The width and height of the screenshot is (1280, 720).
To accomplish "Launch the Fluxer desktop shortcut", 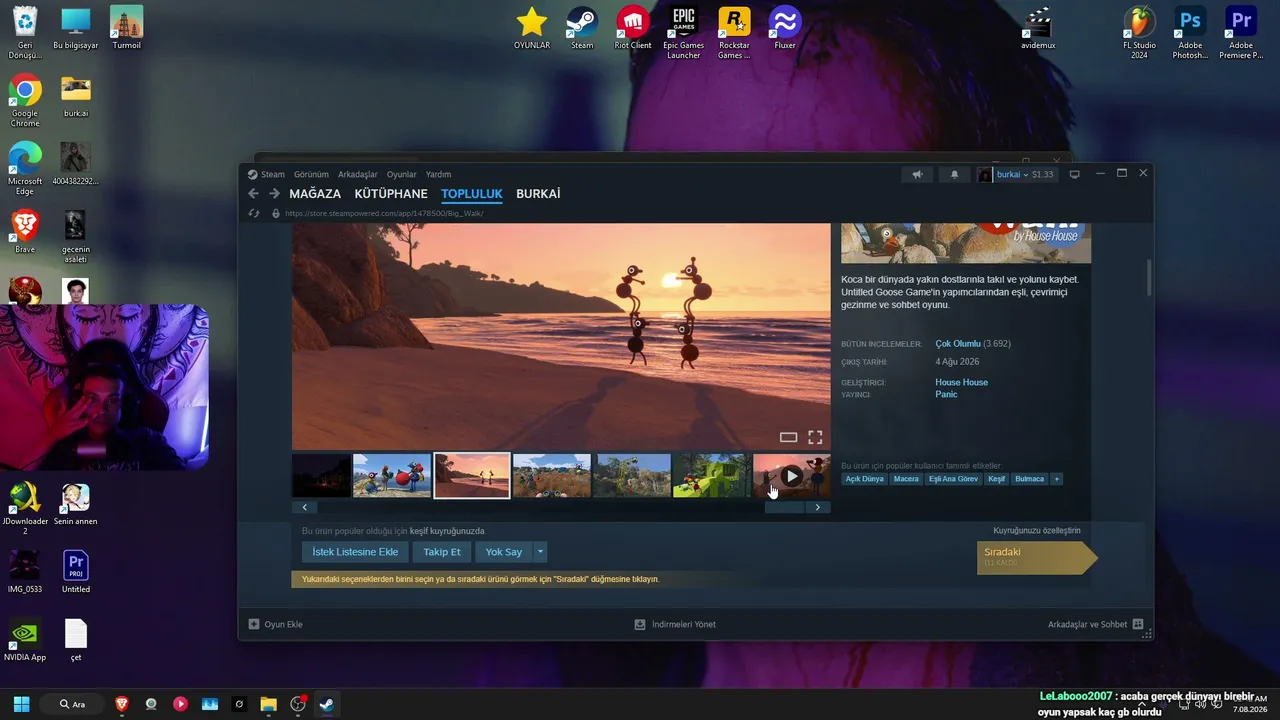I will (x=785, y=28).
